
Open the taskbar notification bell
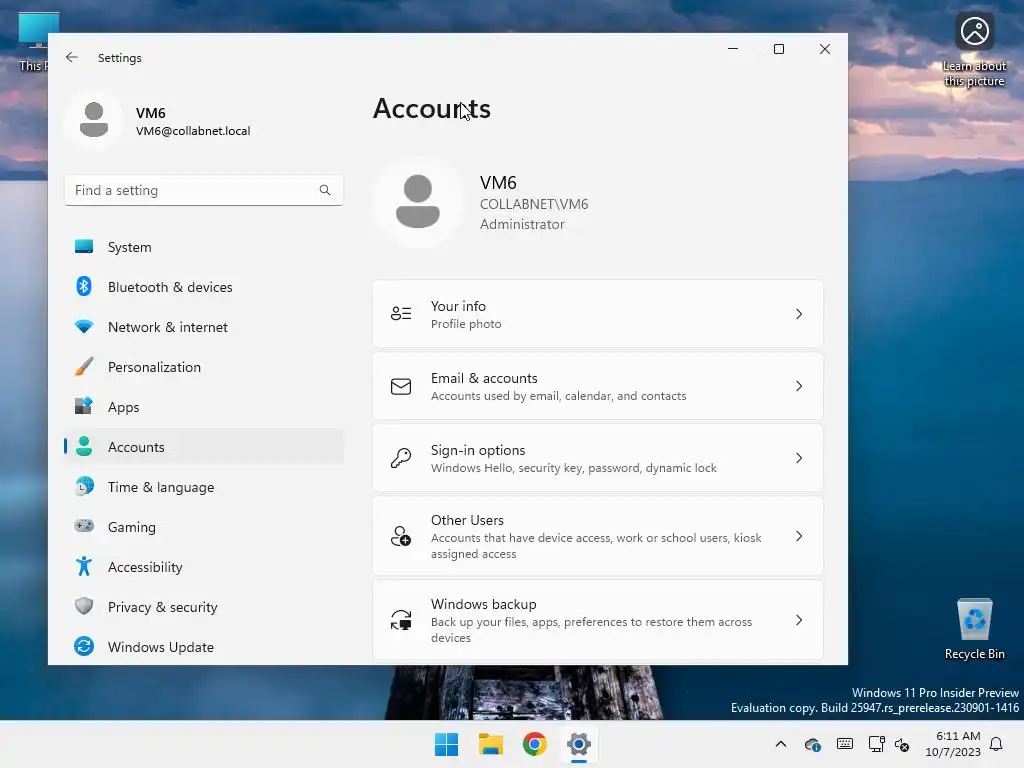(997, 744)
